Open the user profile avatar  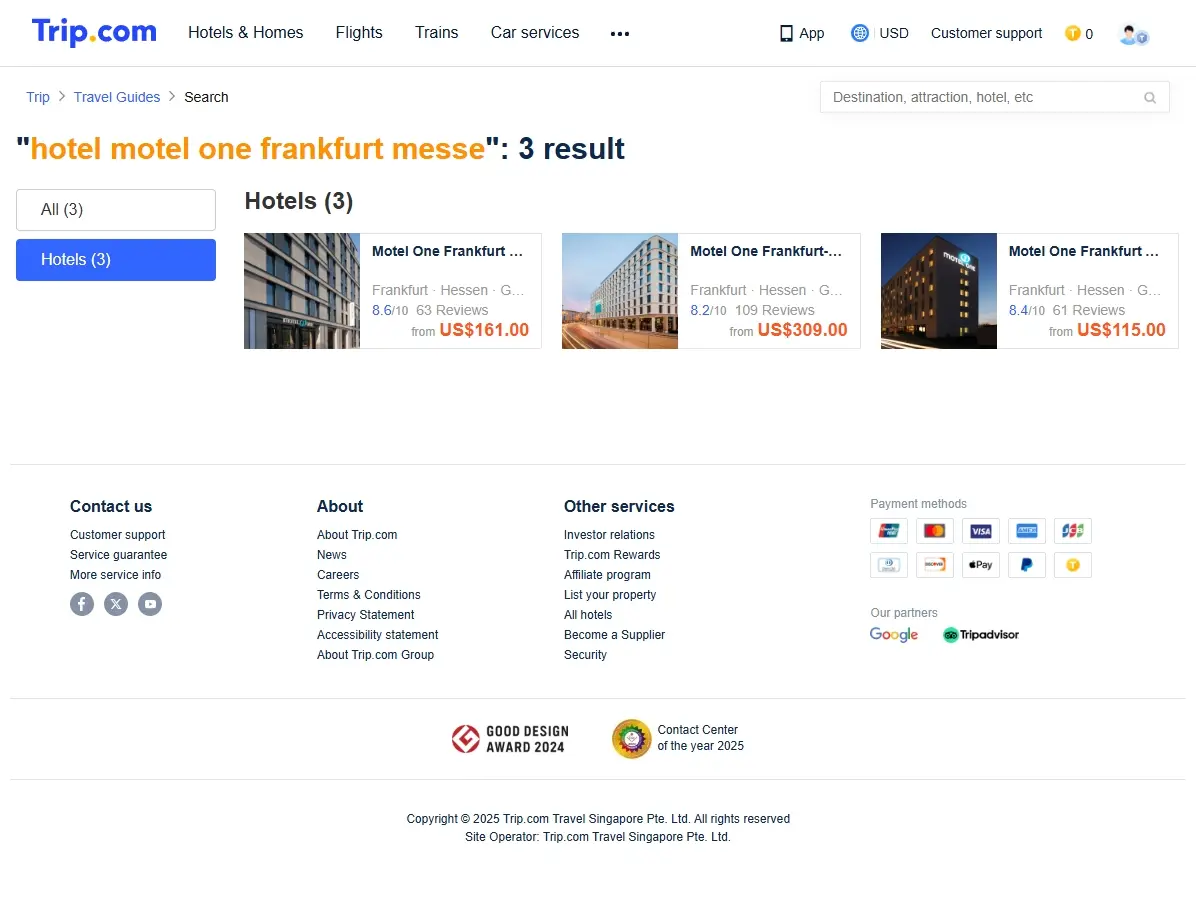[x=1133, y=34]
